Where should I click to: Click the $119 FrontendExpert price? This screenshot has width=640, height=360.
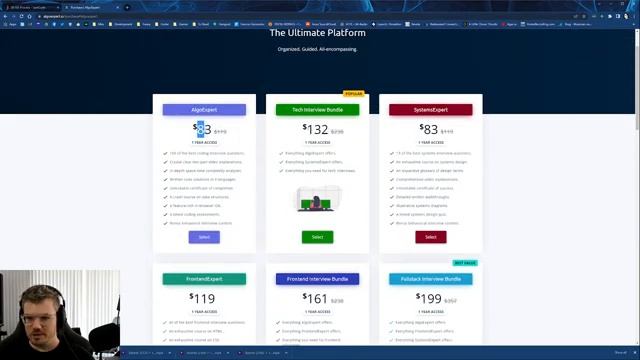(202, 298)
